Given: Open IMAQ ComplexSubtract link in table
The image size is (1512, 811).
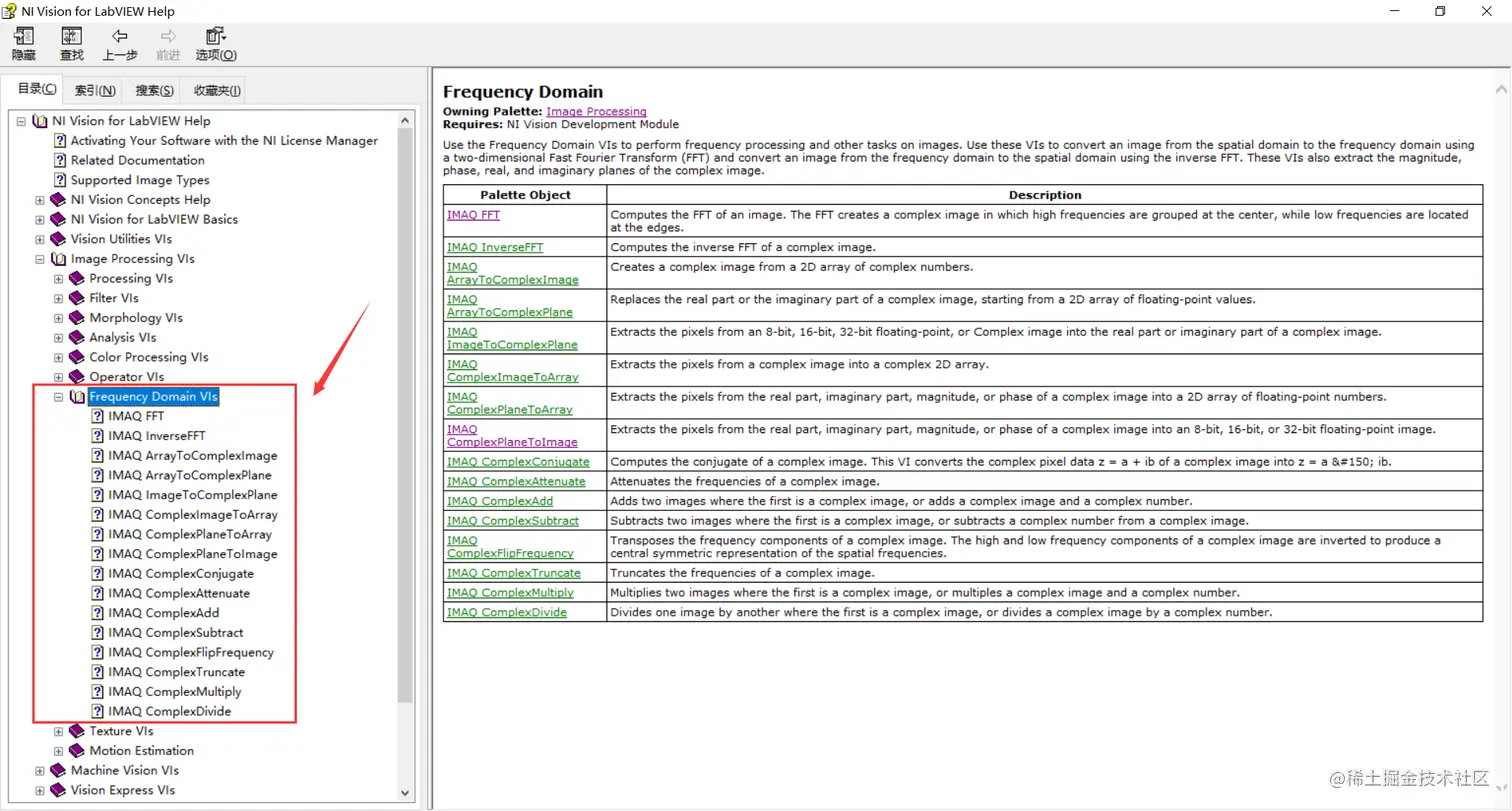Looking at the screenshot, I should 513,520.
